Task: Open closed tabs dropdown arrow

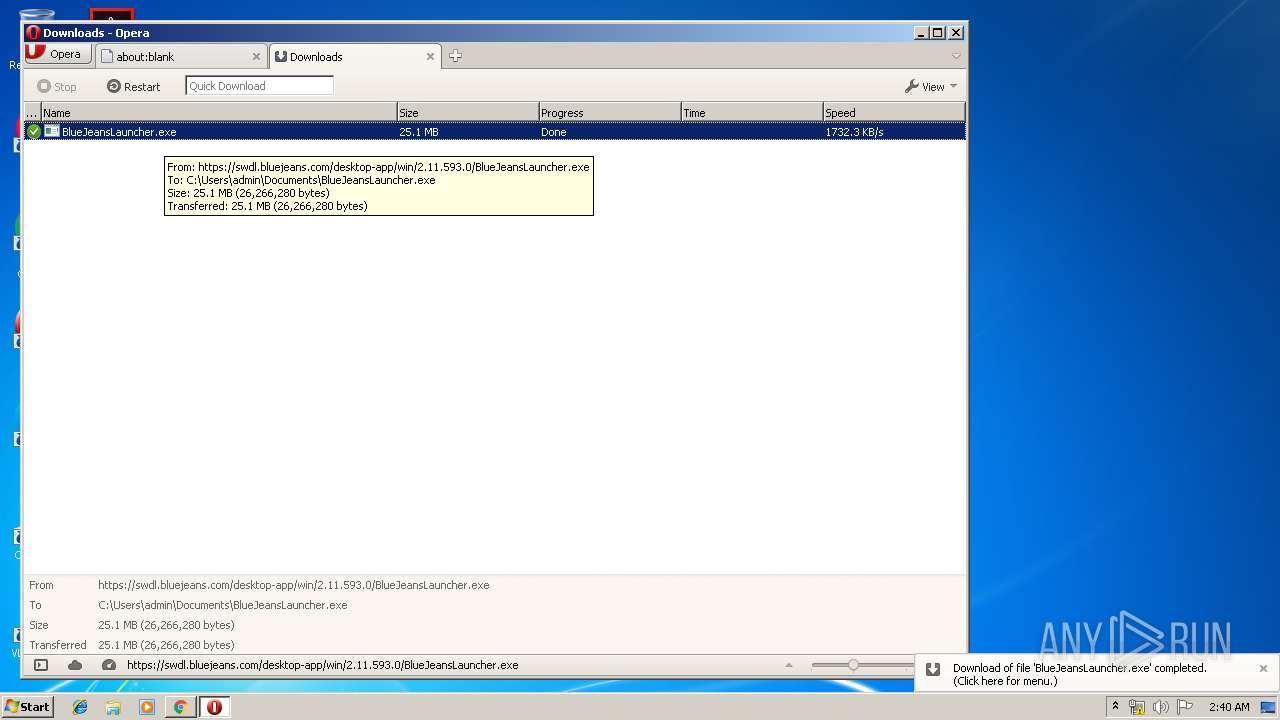Action: (956, 56)
